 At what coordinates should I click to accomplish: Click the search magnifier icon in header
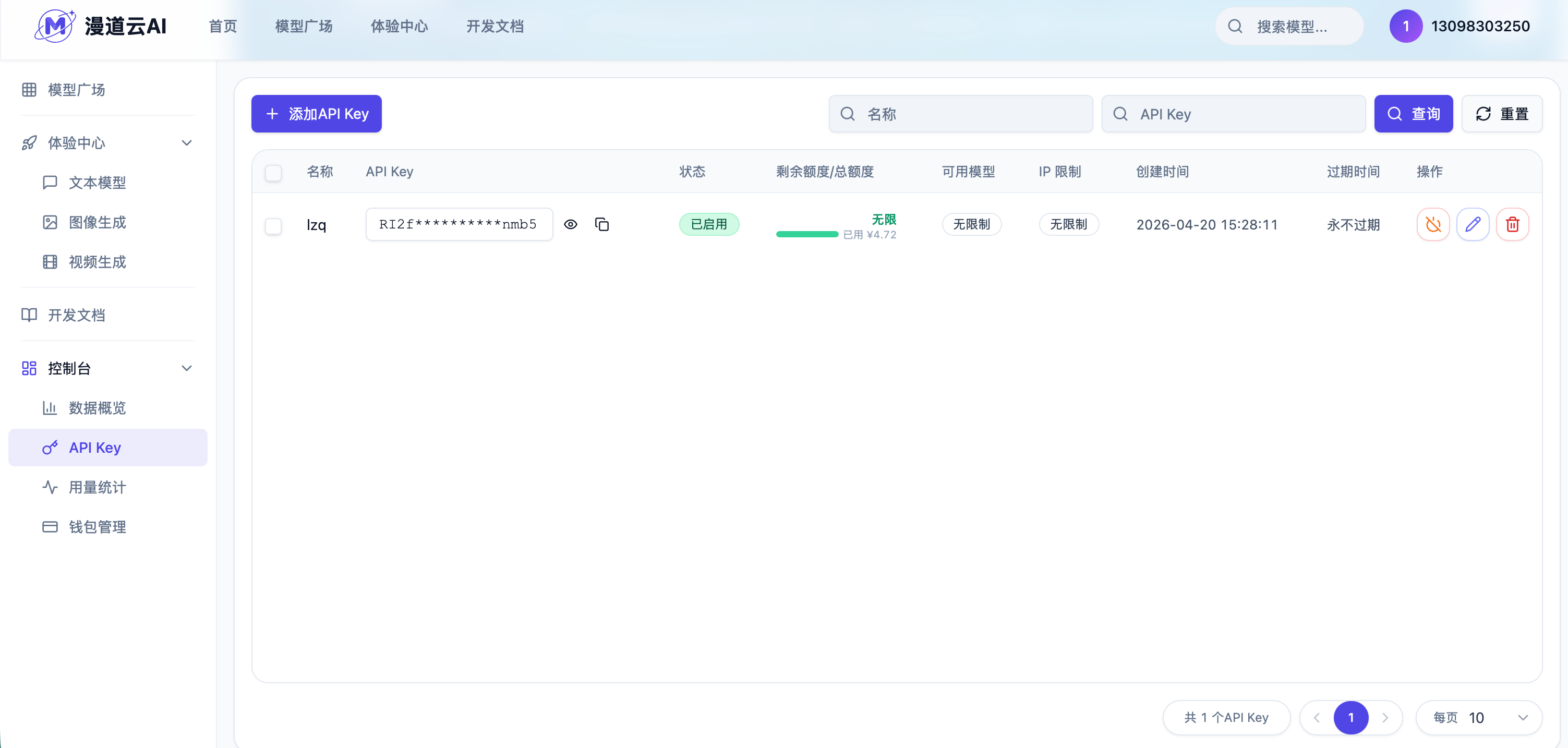(1235, 26)
